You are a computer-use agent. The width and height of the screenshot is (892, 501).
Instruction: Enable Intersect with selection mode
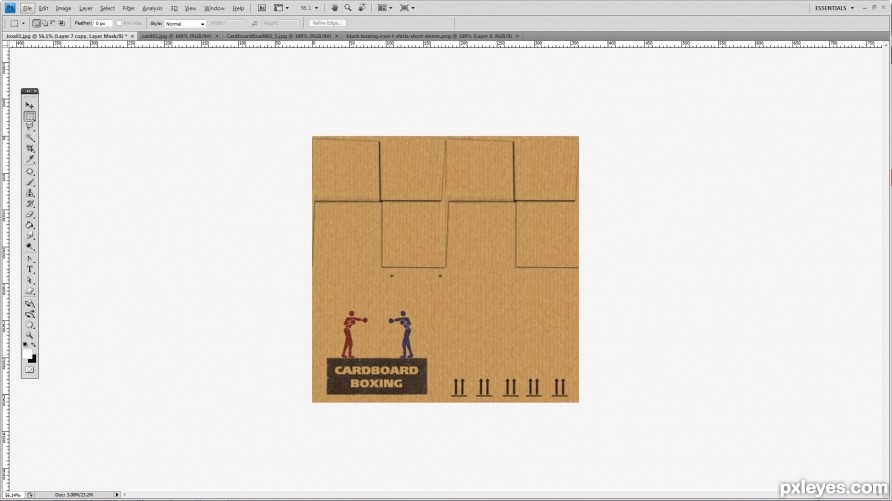[61, 23]
